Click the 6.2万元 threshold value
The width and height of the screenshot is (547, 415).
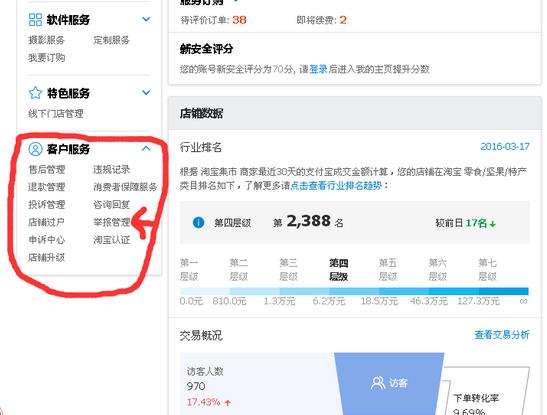[x=329, y=301]
